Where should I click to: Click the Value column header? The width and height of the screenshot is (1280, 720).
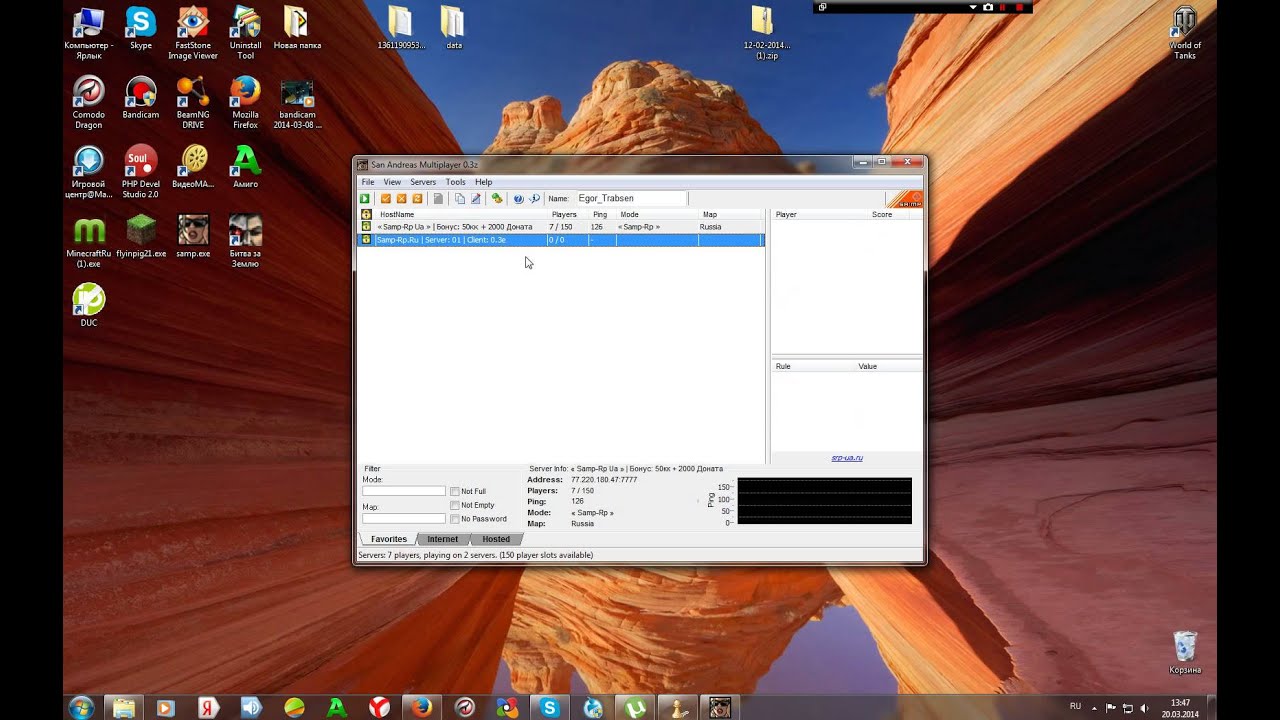[888, 366]
